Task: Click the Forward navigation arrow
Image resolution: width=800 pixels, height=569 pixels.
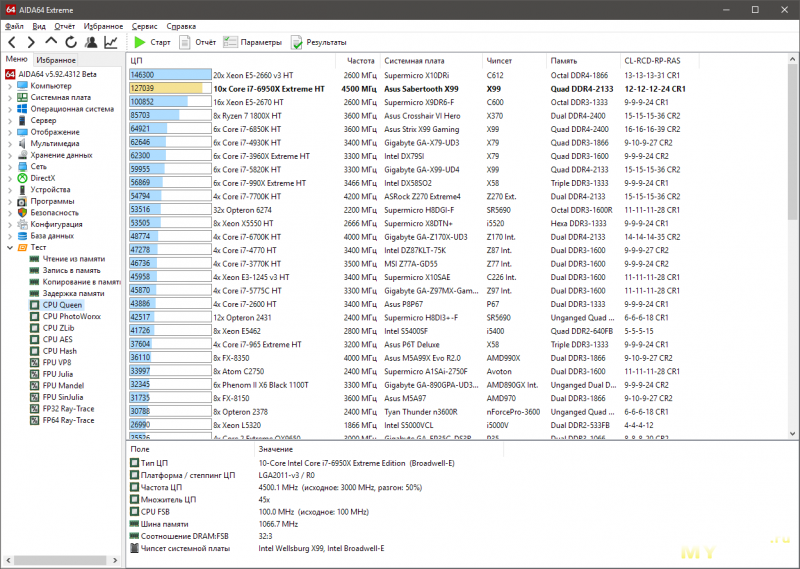Action: coord(31,42)
